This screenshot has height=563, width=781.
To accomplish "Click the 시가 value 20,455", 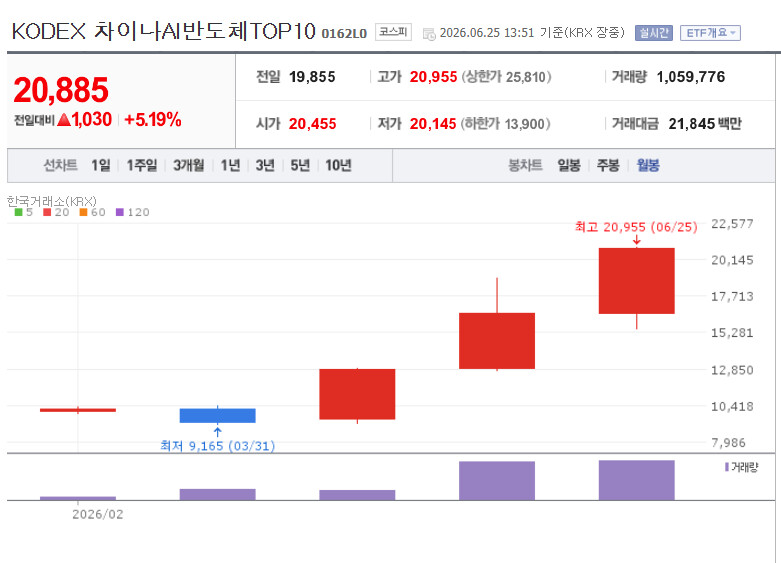I will click(x=312, y=124).
